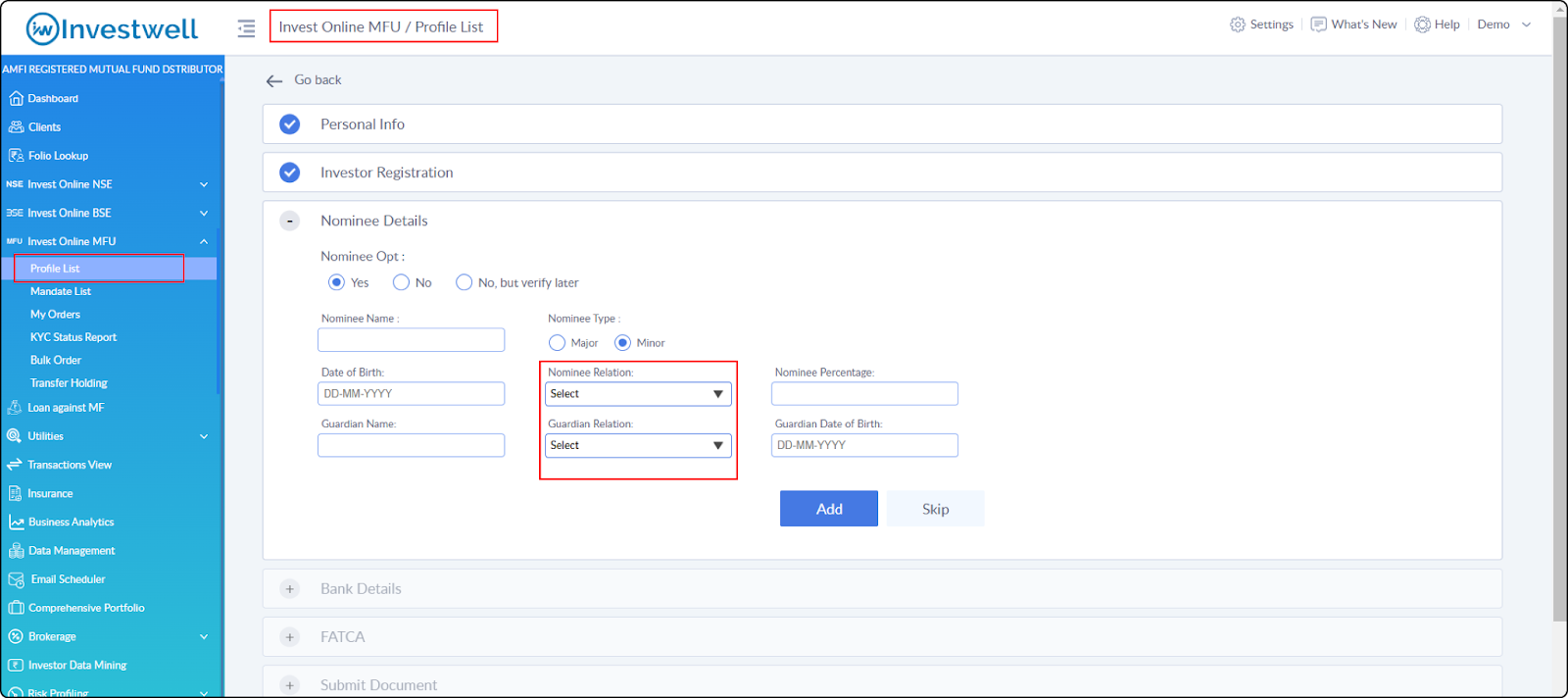Viewport: 1568px width, 698px height.
Task: Click the Go back link
Action: (x=318, y=80)
